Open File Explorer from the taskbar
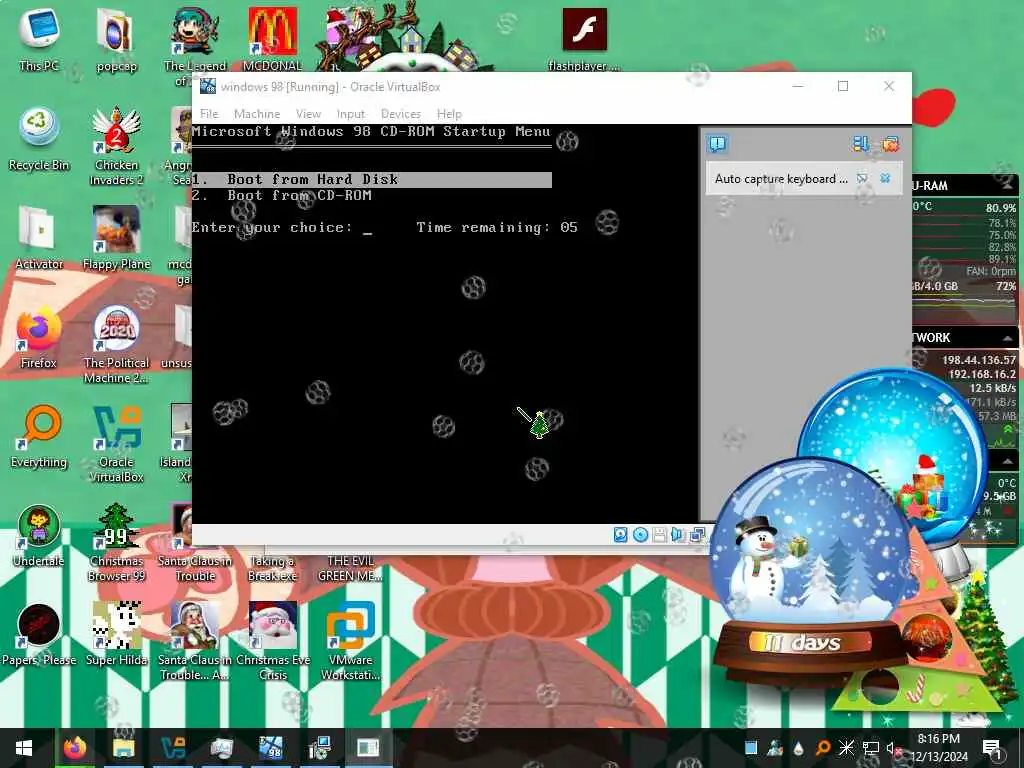The height and width of the screenshot is (768, 1024). tap(123, 748)
